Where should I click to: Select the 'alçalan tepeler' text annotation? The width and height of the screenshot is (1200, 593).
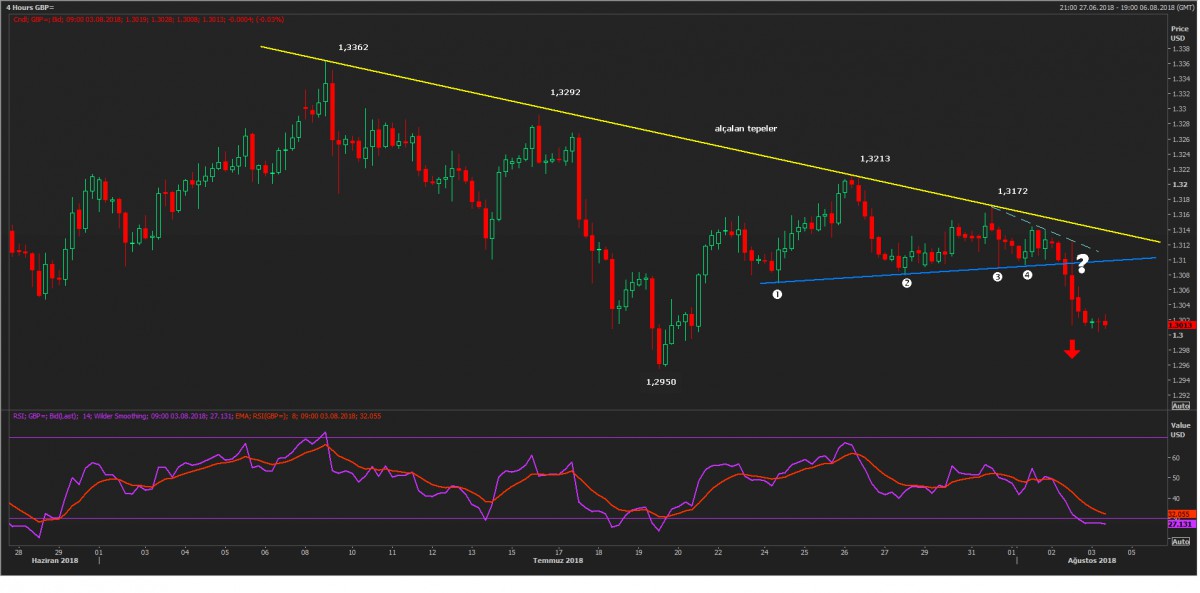click(x=745, y=129)
